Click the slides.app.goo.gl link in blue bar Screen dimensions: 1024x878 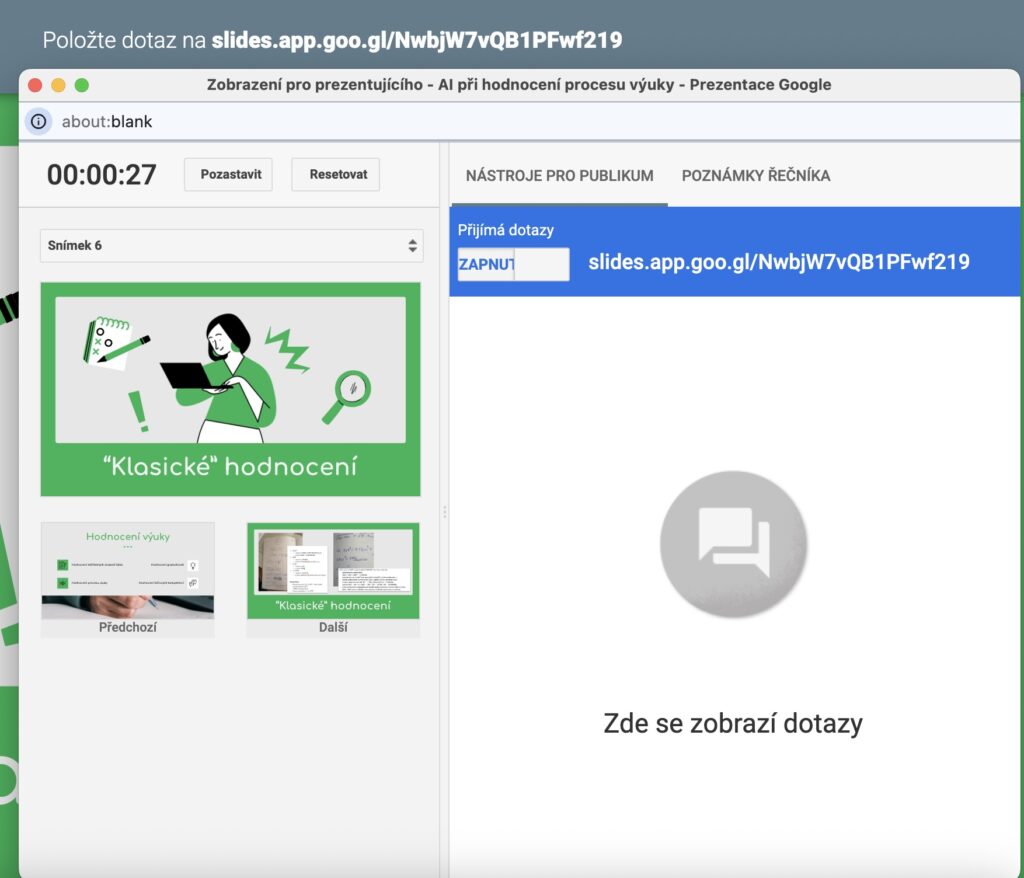(x=779, y=262)
